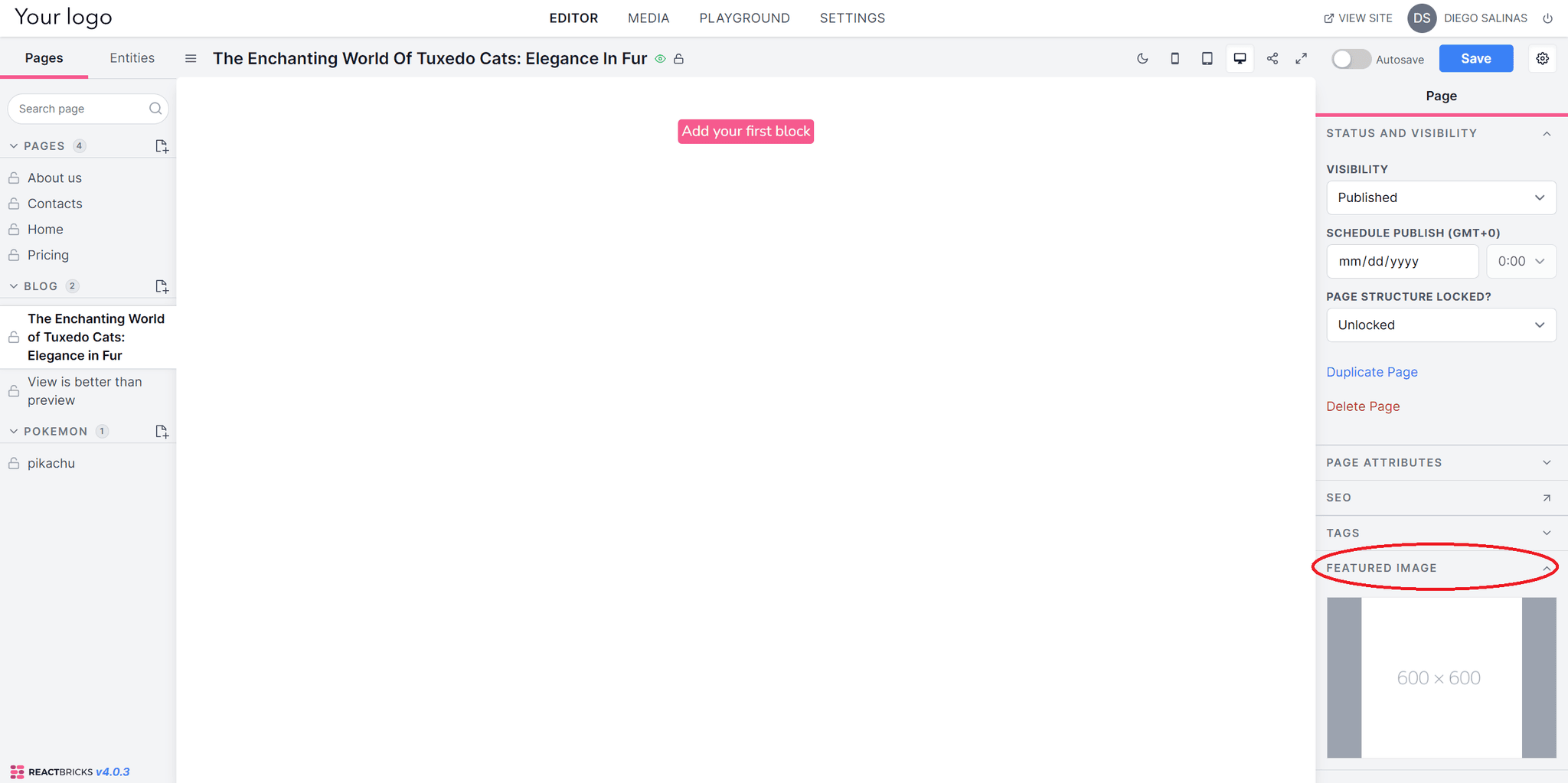Add a new page in BLOG section
Image resolution: width=1568 pixels, height=783 pixels.
tap(162, 286)
